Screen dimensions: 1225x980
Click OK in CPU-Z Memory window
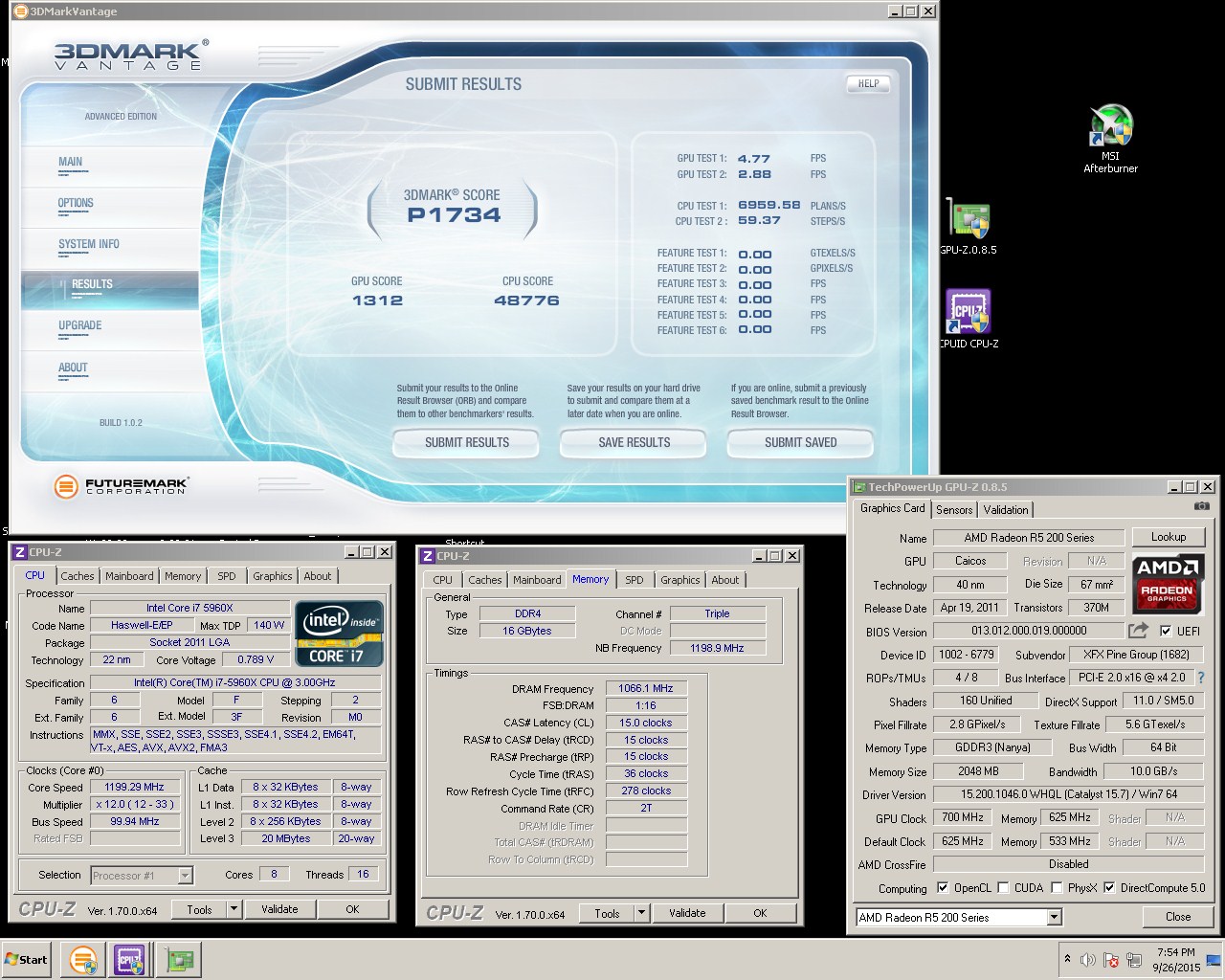tap(760, 913)
